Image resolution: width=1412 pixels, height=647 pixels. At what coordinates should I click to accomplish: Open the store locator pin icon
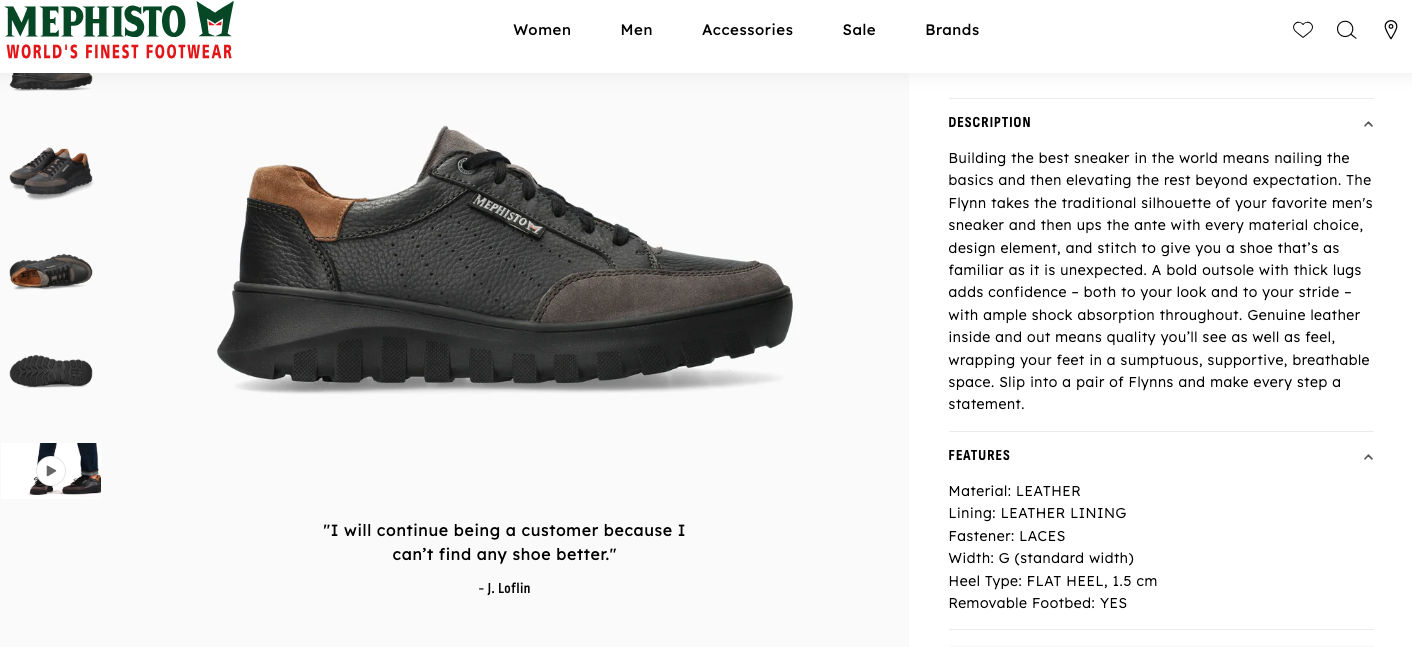[x=1390, y=30]
